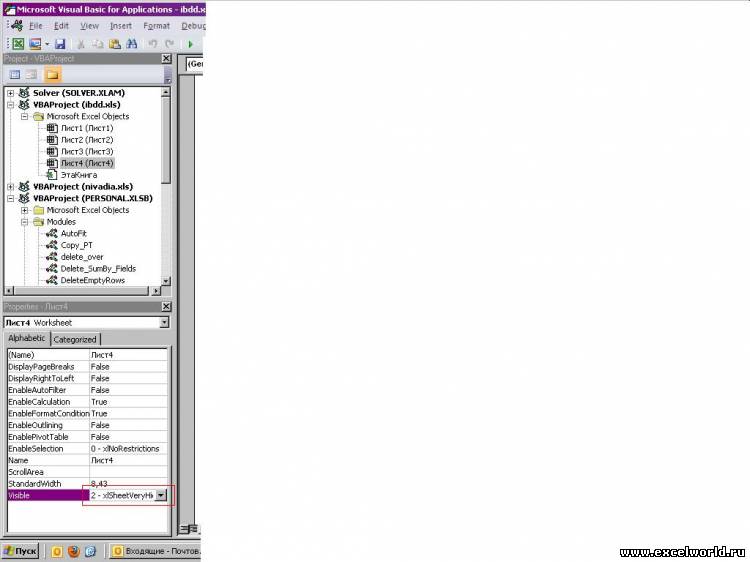Click View Code icon in Project panel
750x562 pixels.
coord(15,75)
